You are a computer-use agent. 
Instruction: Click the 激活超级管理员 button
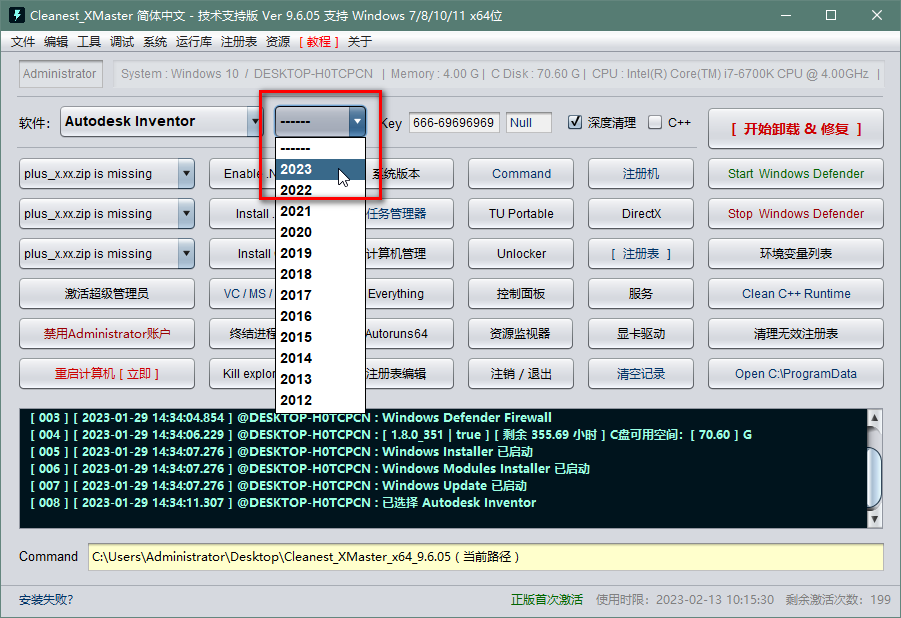pyautogui.click(x=107, y=294)
